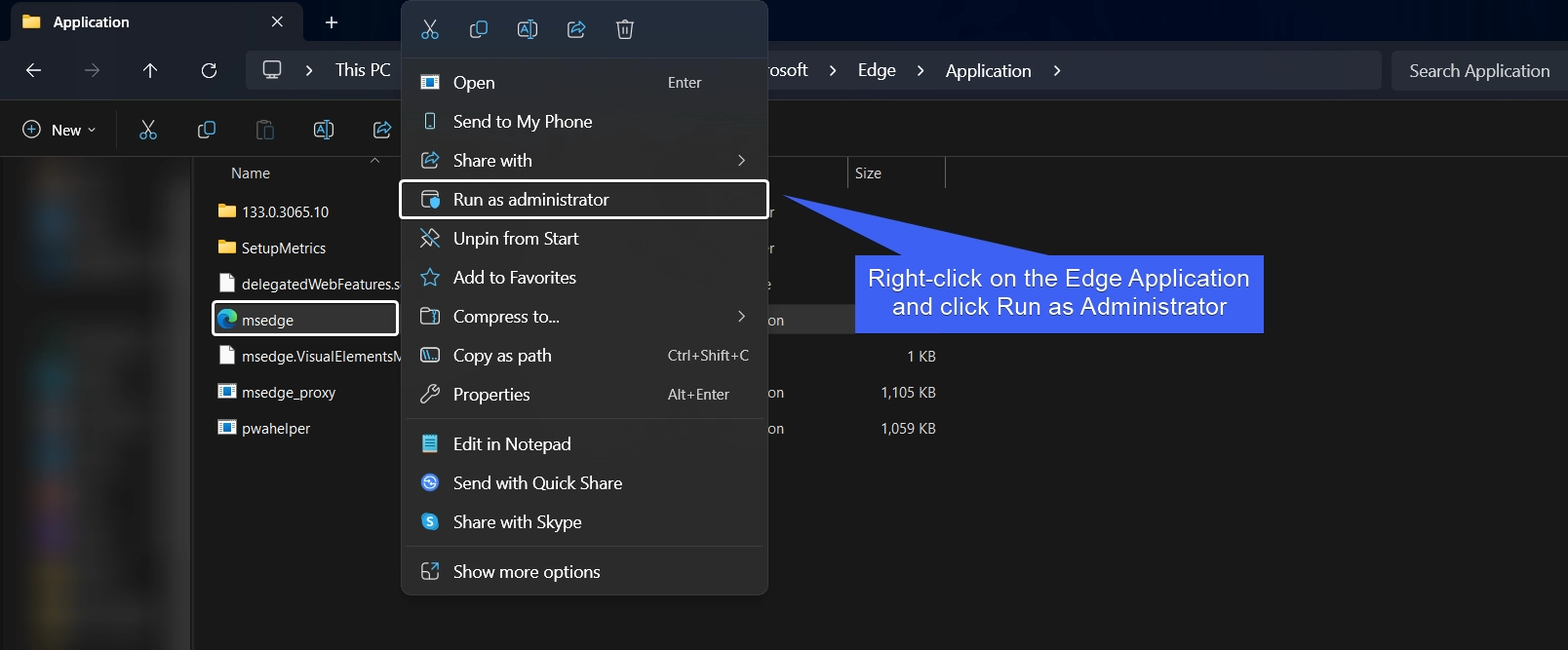
Task: Click the Copy icon in the context menu
Action: click(x=479, y=29)
